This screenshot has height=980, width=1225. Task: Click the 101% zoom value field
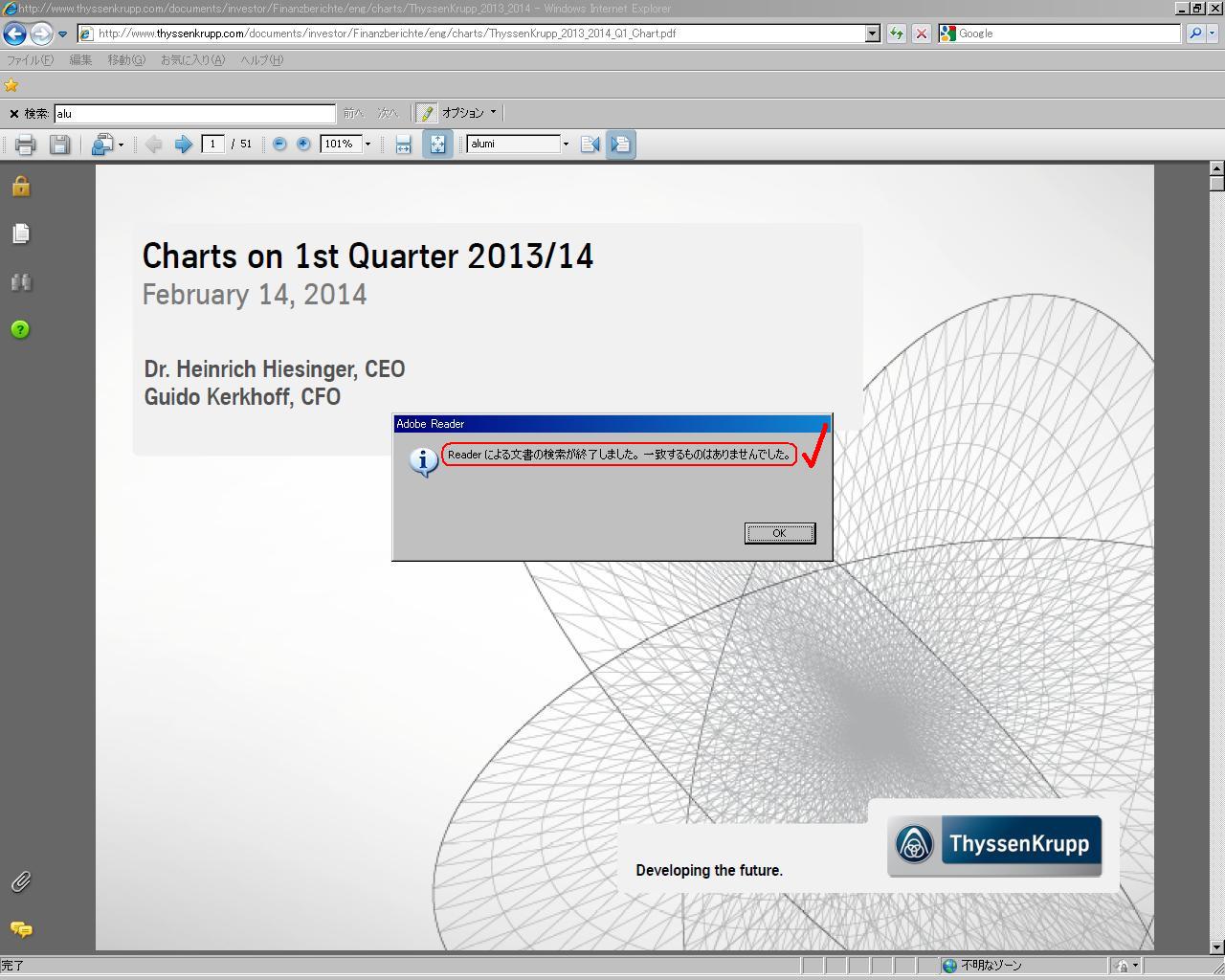[x=340, y=144]
